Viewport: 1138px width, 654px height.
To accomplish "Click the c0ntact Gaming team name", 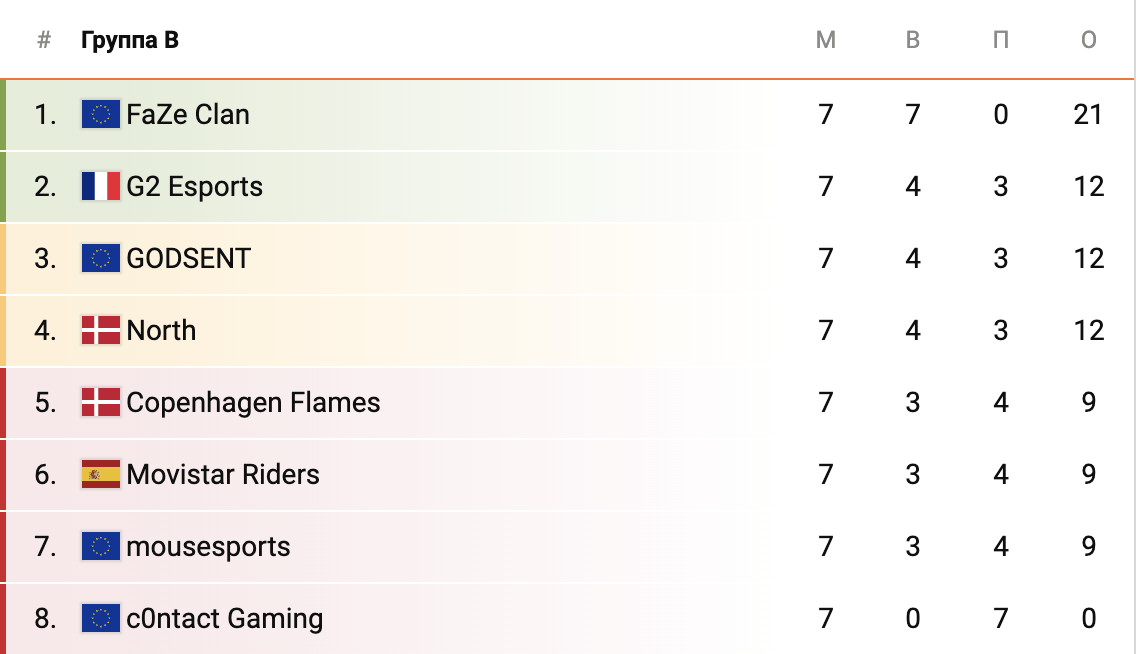I will [x=225, y=619].
